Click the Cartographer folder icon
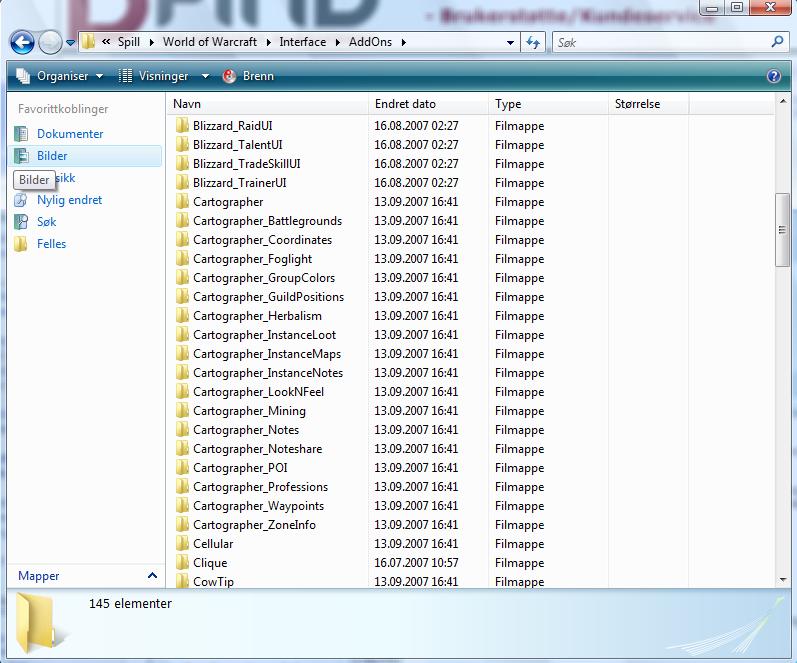This screenshot has width=797, height=663. (x=182, y=202)
